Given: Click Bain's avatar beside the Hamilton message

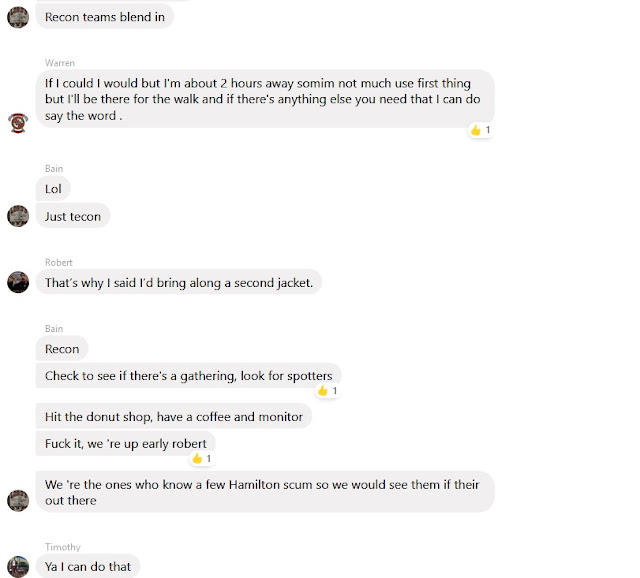Looking at the screenshot, I should [17, 499].
